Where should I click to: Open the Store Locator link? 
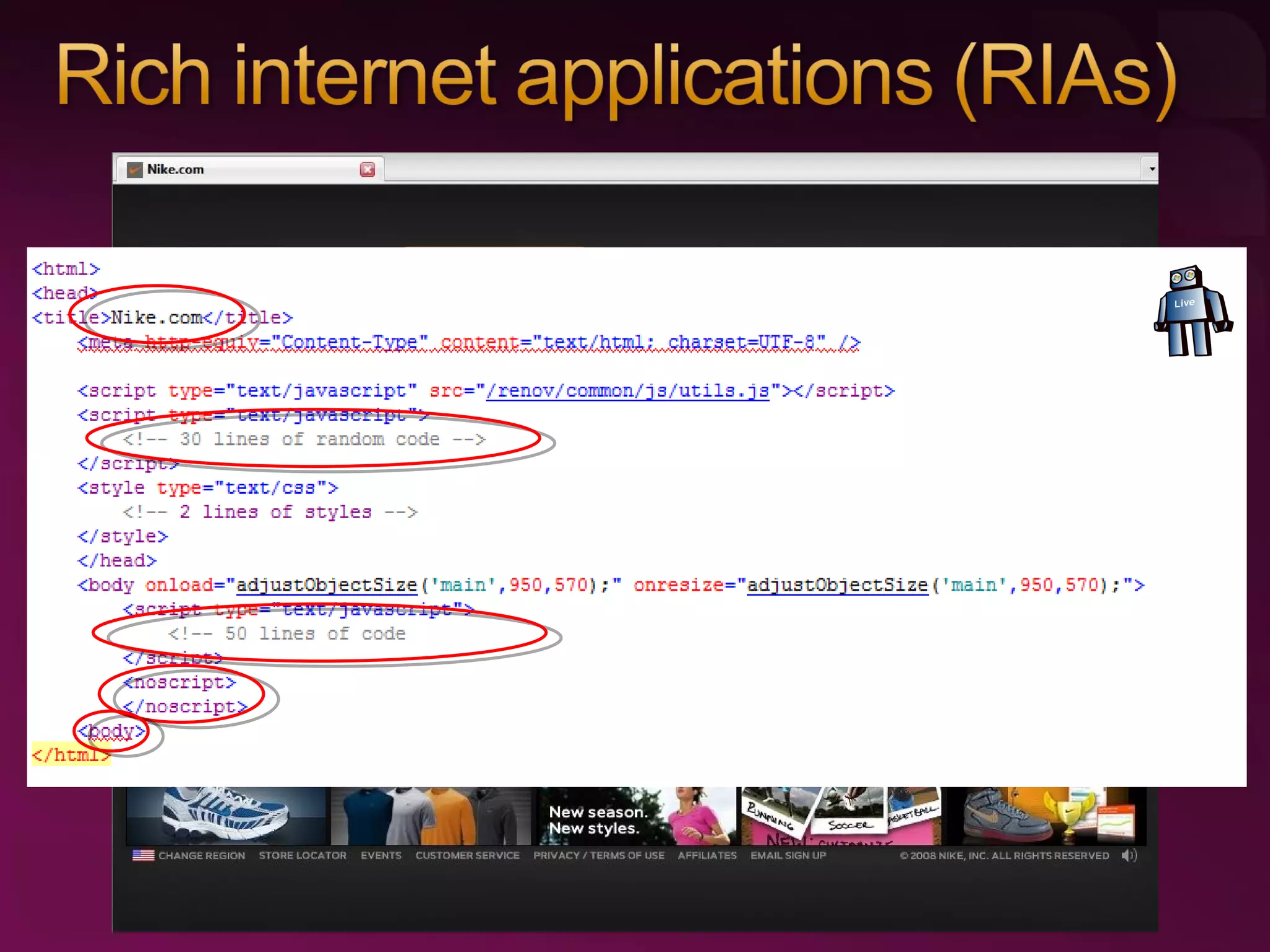303,856
